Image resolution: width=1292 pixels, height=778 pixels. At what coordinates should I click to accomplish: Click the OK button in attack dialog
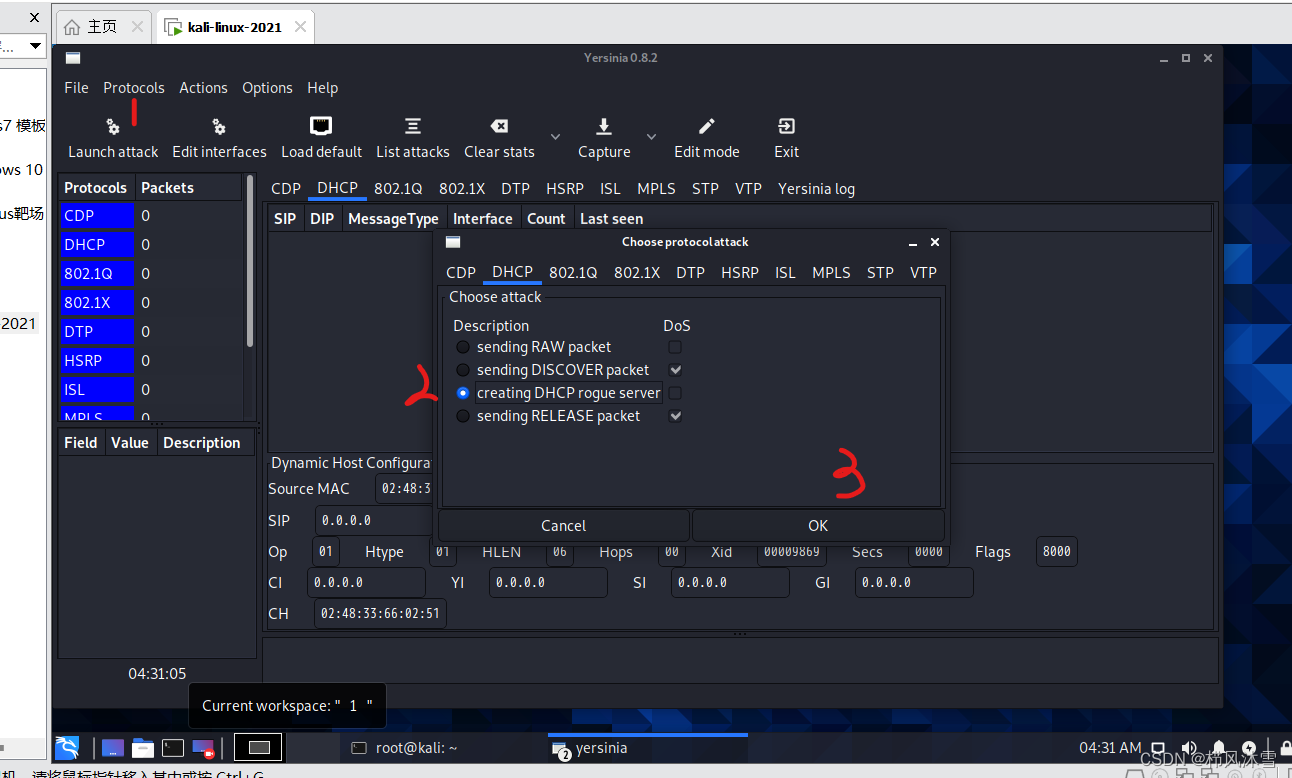point(818,526)
